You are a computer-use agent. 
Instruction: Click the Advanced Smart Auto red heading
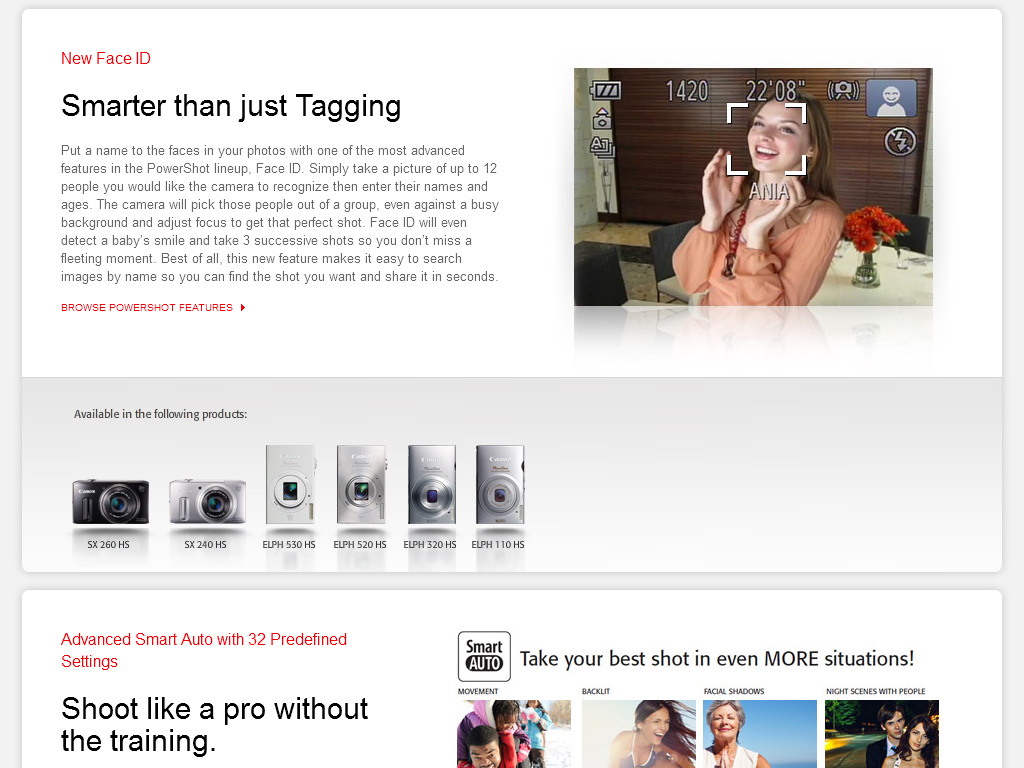[204, 650]
